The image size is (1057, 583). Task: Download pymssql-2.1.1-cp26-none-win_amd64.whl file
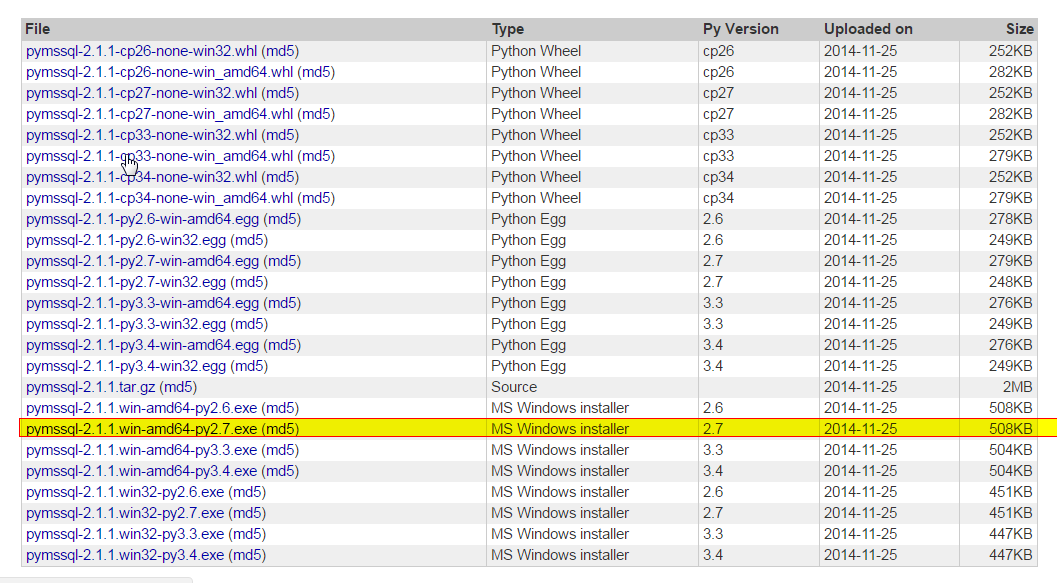click(160, 72)
